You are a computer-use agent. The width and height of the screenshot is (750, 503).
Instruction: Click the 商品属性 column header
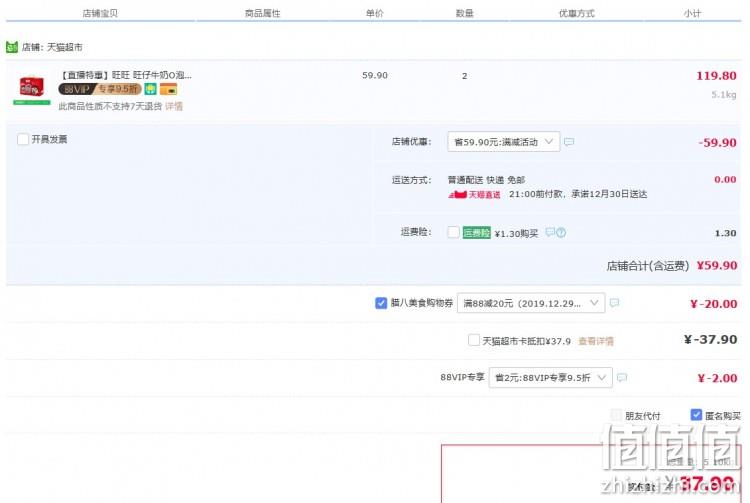tap(263, 13)
